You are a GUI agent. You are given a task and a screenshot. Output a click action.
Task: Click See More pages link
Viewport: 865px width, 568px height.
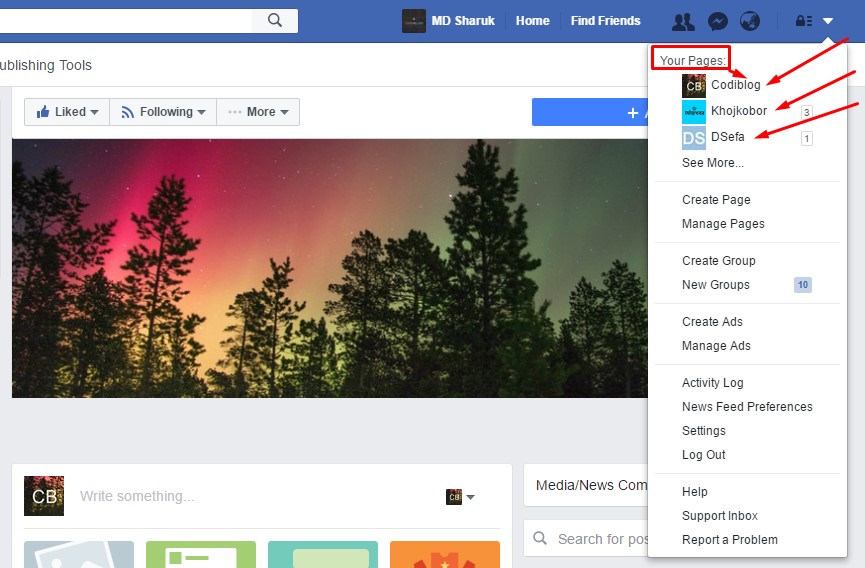coord(713,163)
